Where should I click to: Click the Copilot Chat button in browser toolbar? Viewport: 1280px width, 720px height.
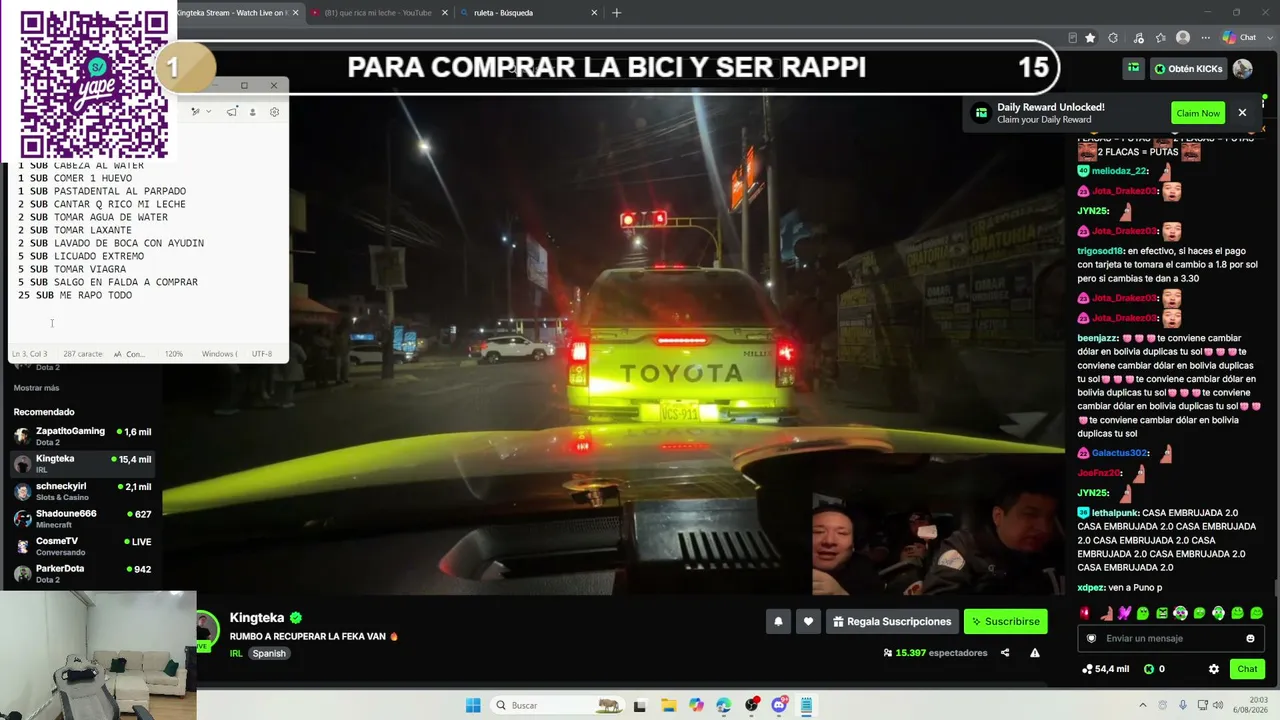click(1239, 38)
